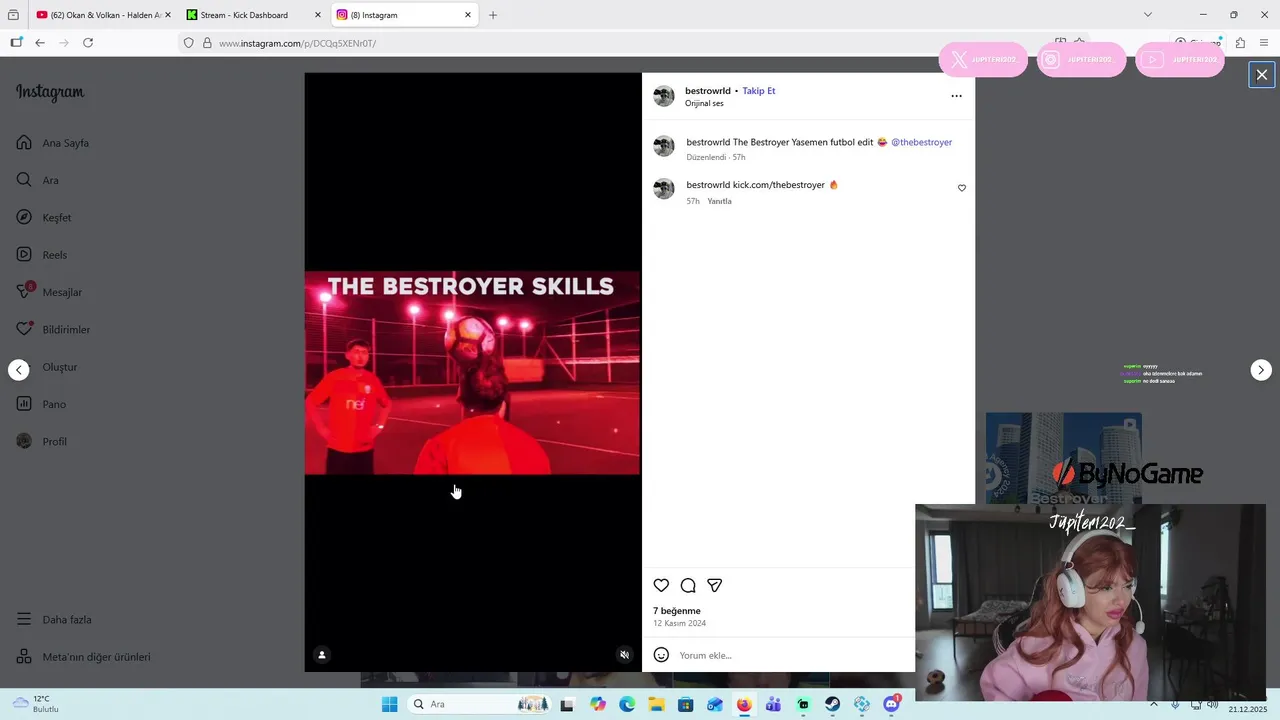The height and width of the screenshot is (720, 1280).
Task: Open Pano dashboard in sidebar
Action: tap(41, 404)
